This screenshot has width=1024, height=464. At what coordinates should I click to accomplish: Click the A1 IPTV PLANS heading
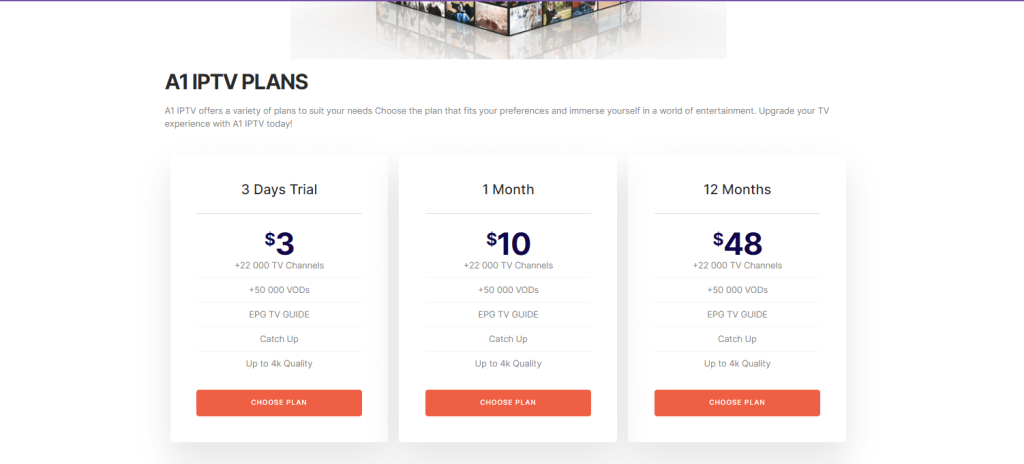click(x=236, y=82)
